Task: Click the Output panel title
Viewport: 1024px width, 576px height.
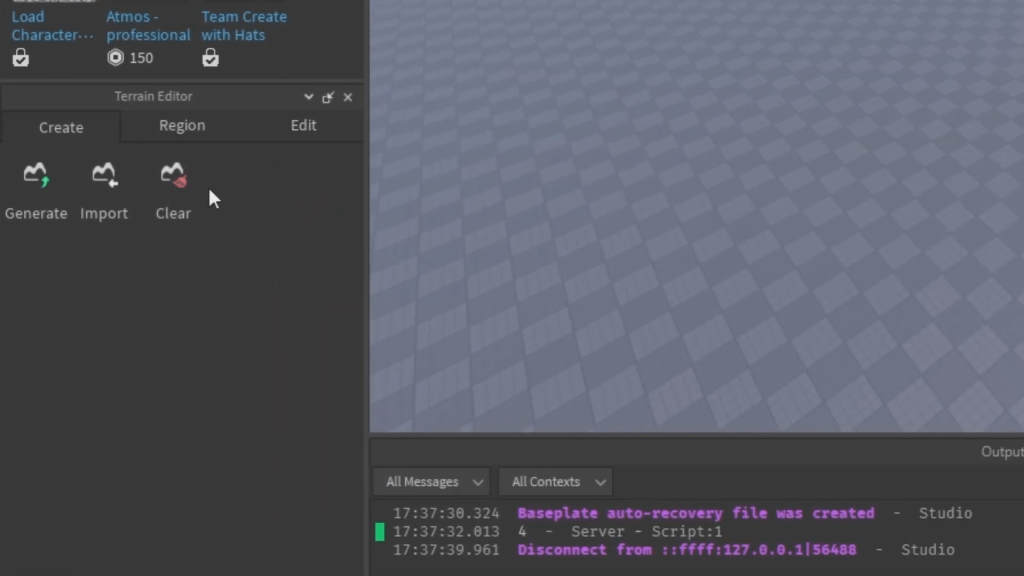Action: pos(1002,452)
